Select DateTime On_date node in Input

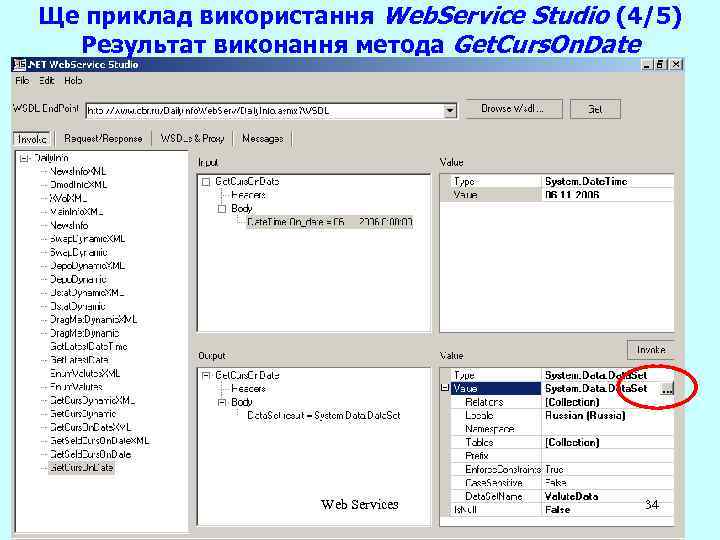pyautogui.click(x=330, y=222)
